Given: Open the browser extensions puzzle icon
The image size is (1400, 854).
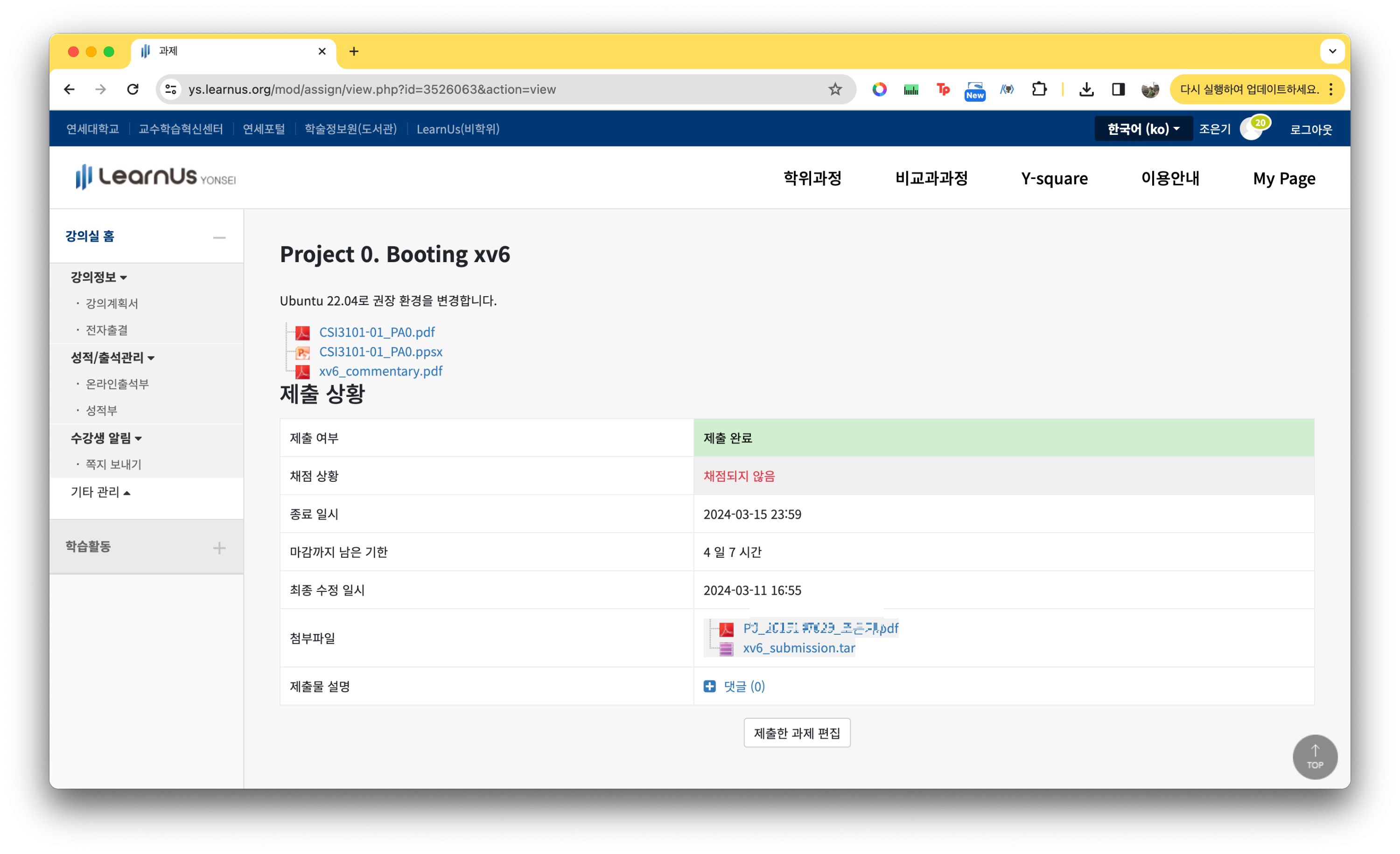Looking at the screenshot, I should point(1039,89).
